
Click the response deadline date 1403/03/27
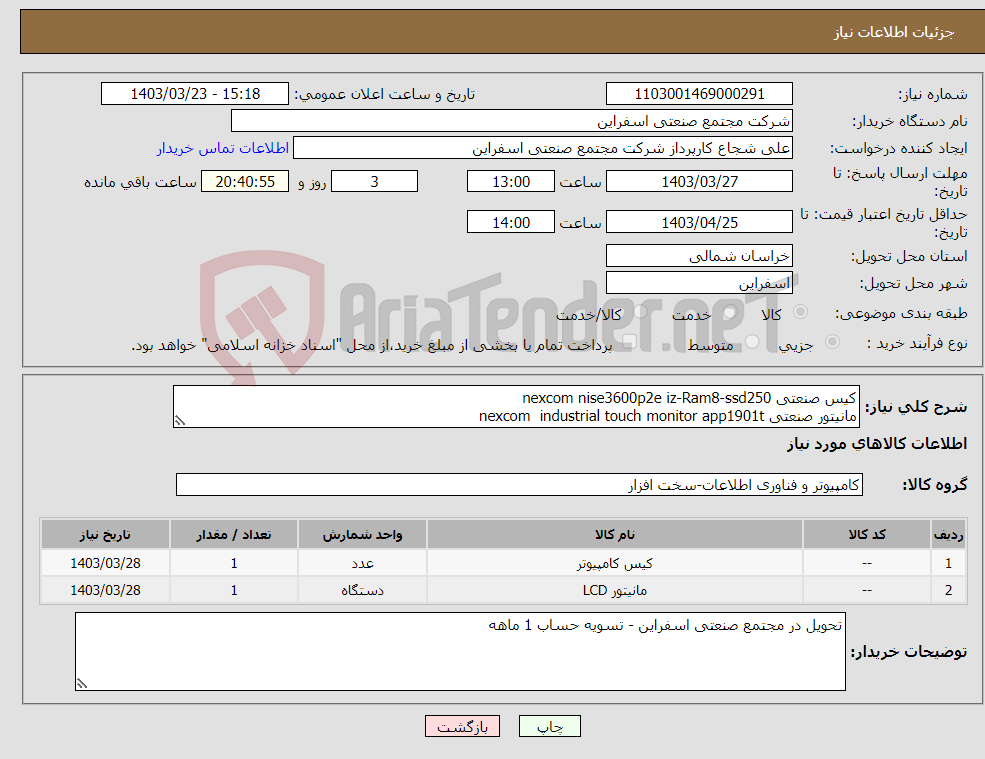(699, 182)
